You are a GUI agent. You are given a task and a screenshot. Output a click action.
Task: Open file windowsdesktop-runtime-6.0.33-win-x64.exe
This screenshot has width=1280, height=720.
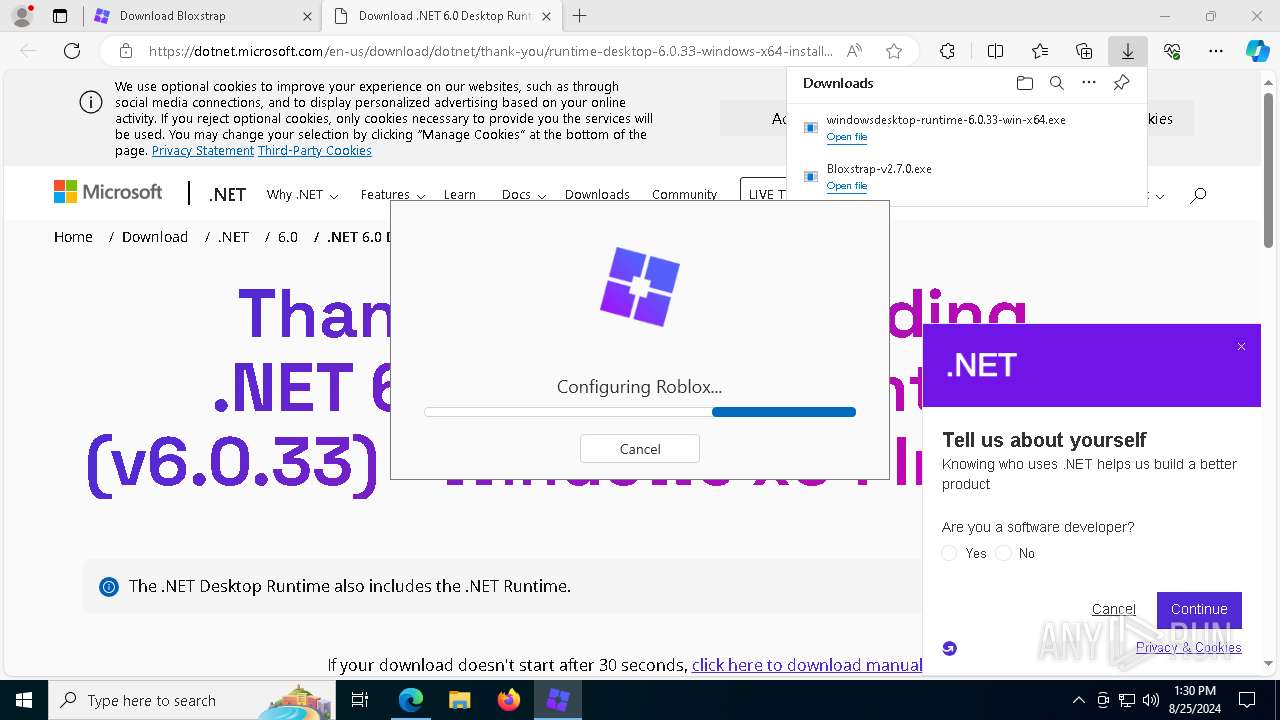(x=846, y=137)
